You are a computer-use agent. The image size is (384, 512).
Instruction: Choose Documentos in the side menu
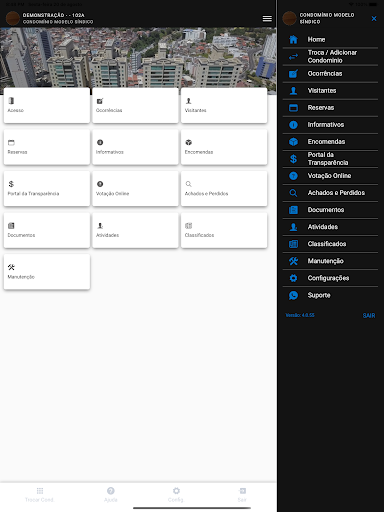point(330,210)
